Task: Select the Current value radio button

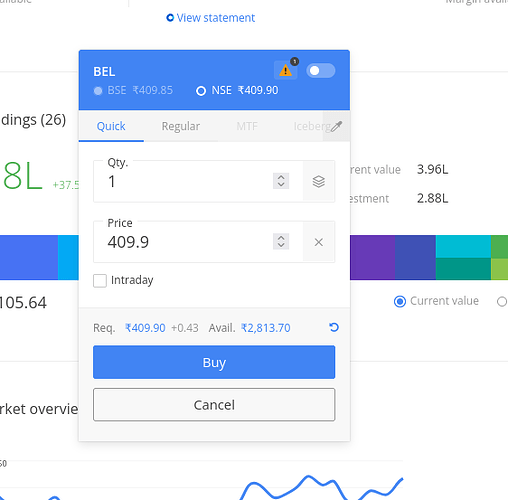Action: point(400,301)
